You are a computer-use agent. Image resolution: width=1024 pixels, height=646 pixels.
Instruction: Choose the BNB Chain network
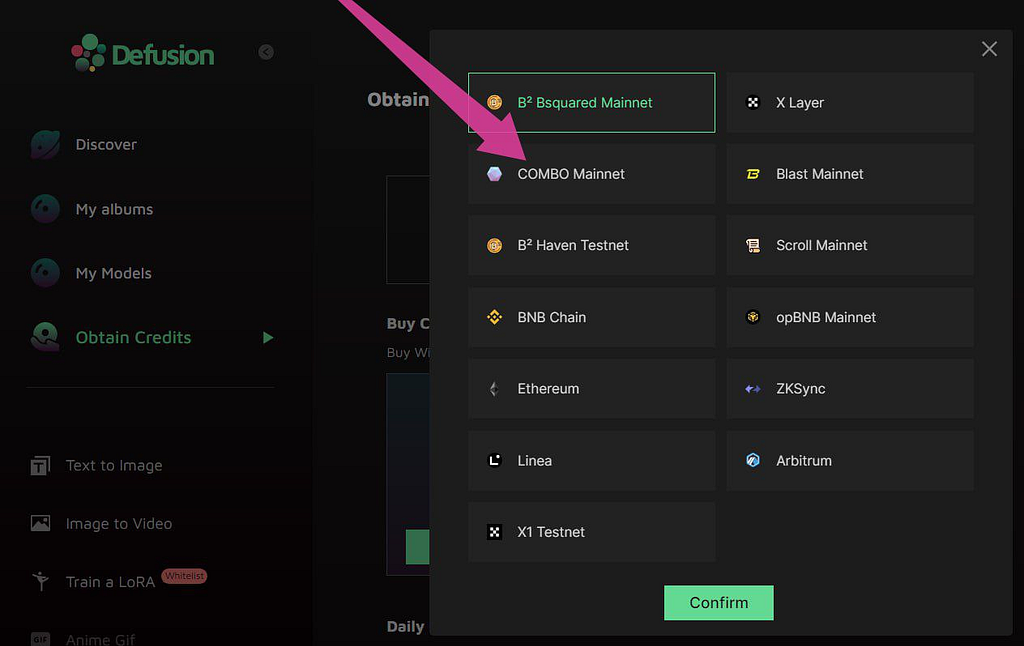(592, 317)
